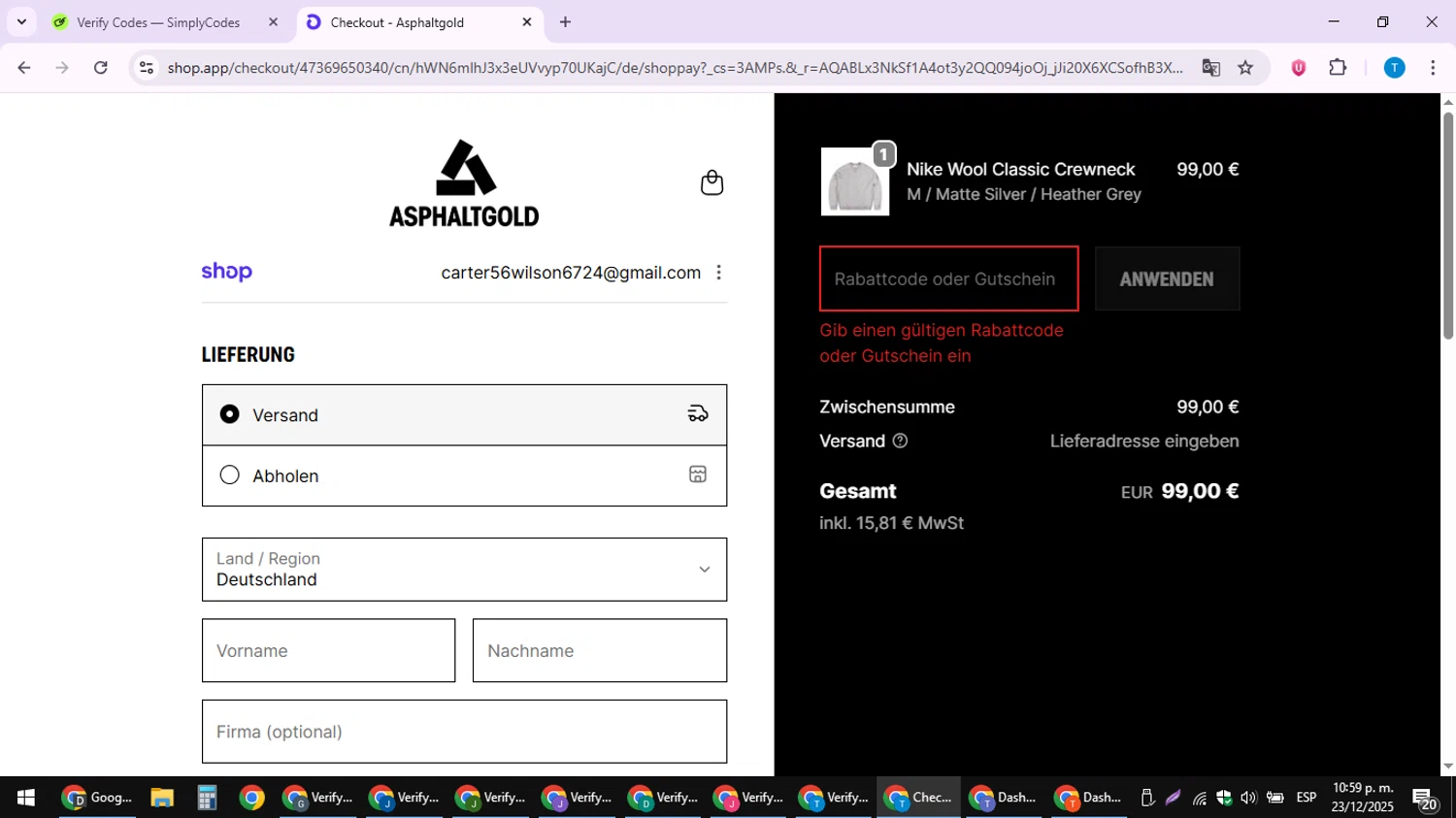The height and width of the screenshot is (818, 1456).
Task: Focus the Firma (optional) field
Action: click(x=464, y=732)
